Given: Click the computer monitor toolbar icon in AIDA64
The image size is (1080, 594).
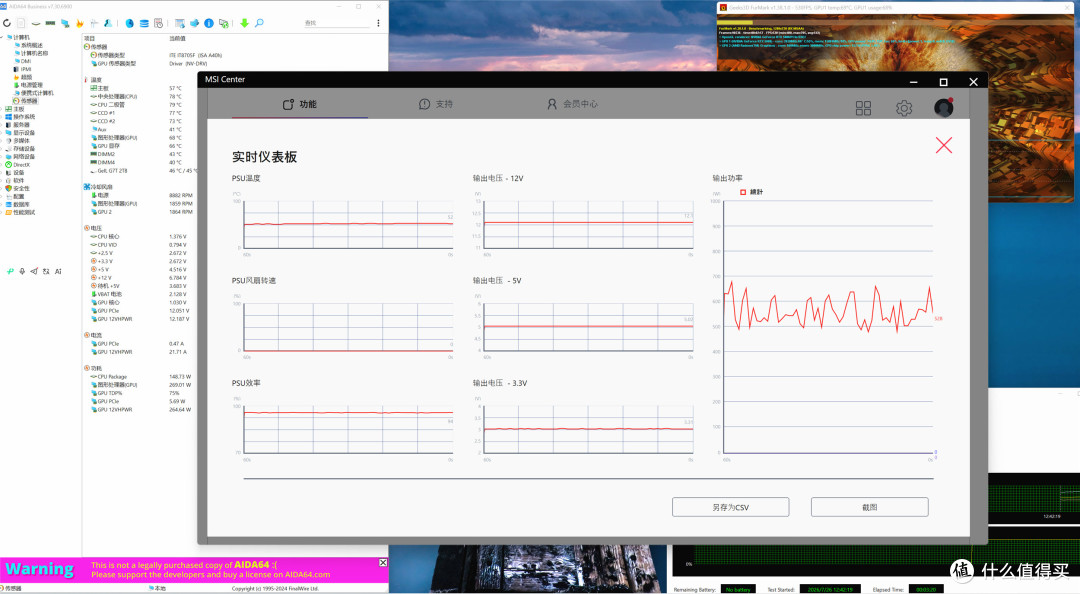Looking at the screenshot, I should [65, 23].
